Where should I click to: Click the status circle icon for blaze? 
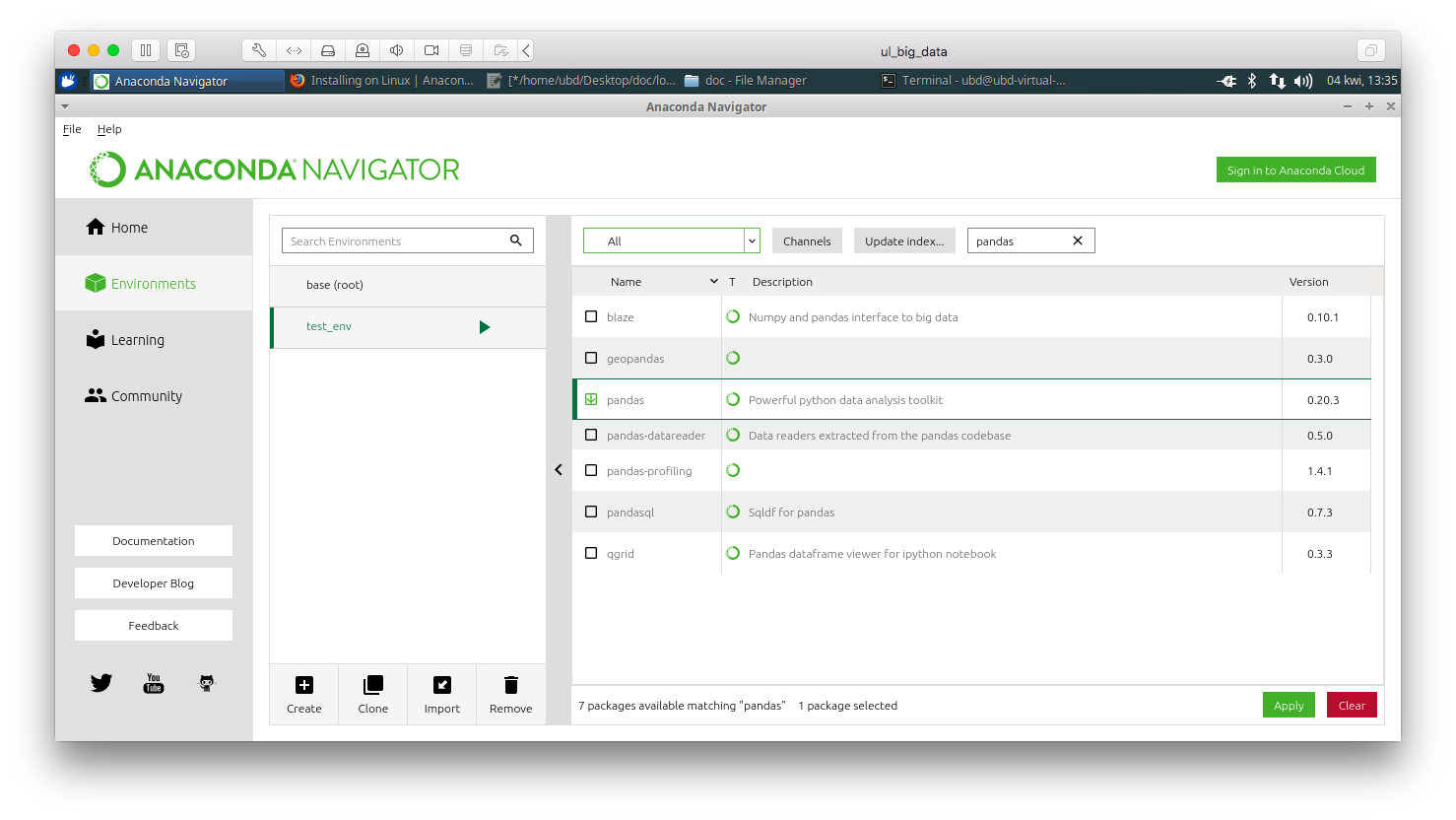[x=733, y=316]
